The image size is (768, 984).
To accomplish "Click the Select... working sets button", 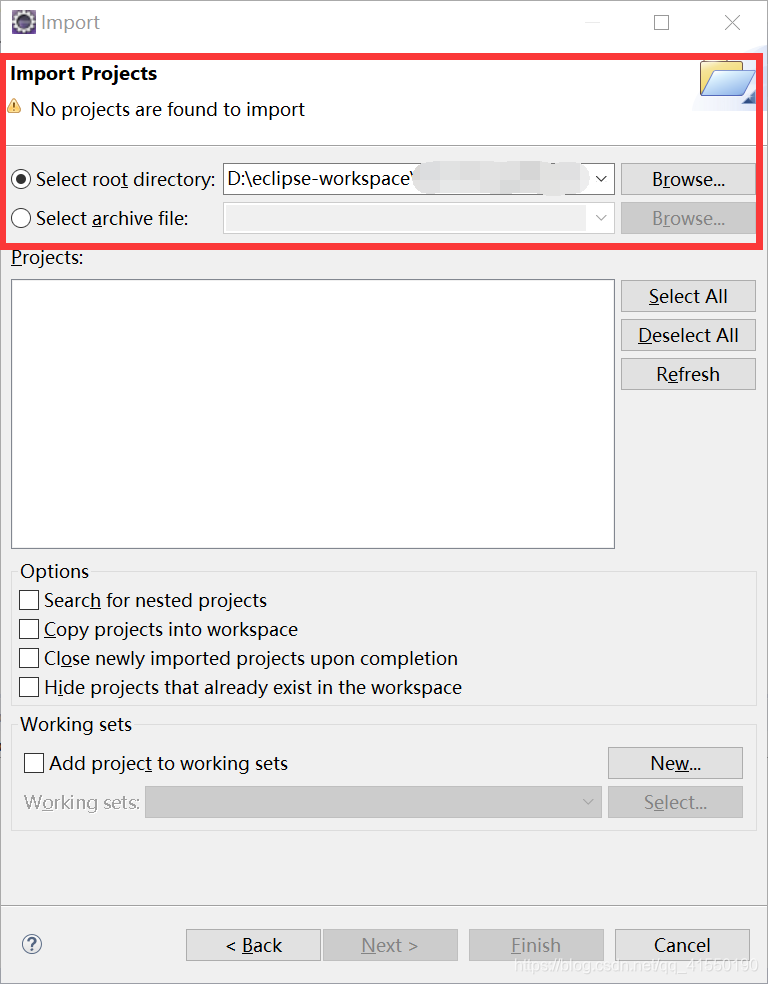I will coord(675,802).
